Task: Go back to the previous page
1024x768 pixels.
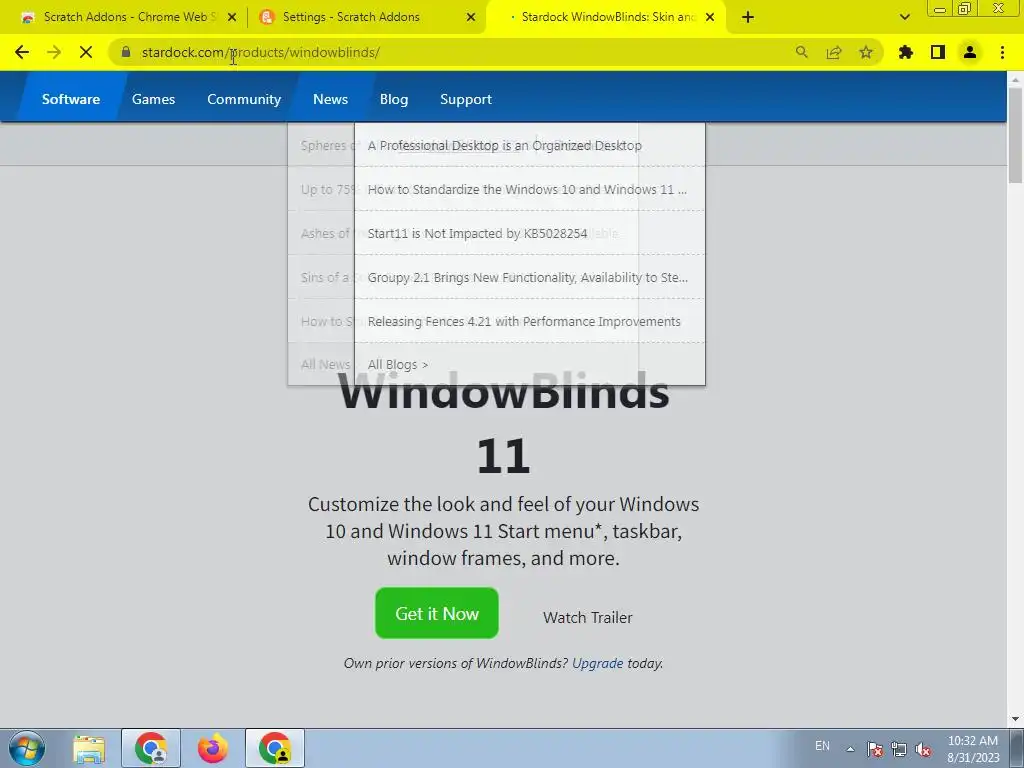Action: pyautogui.click(x=22, y=52)
